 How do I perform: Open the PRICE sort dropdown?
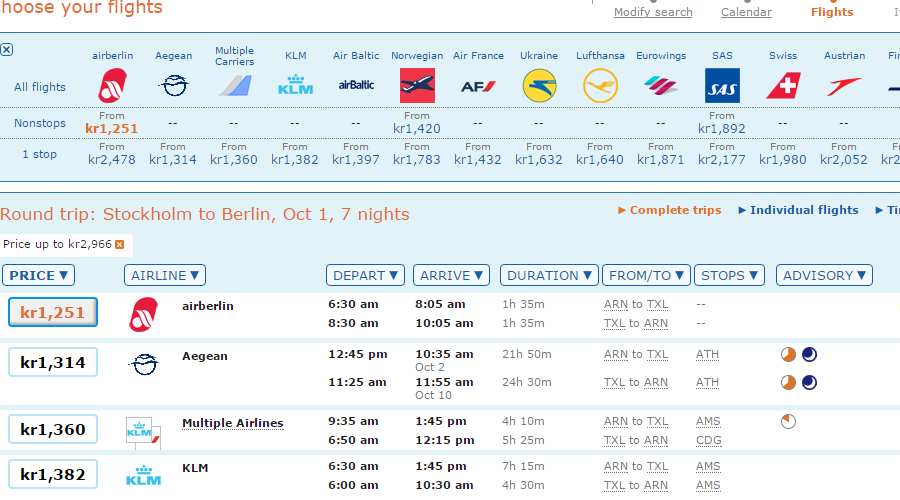pyautogui.click(x=38, y=276)
